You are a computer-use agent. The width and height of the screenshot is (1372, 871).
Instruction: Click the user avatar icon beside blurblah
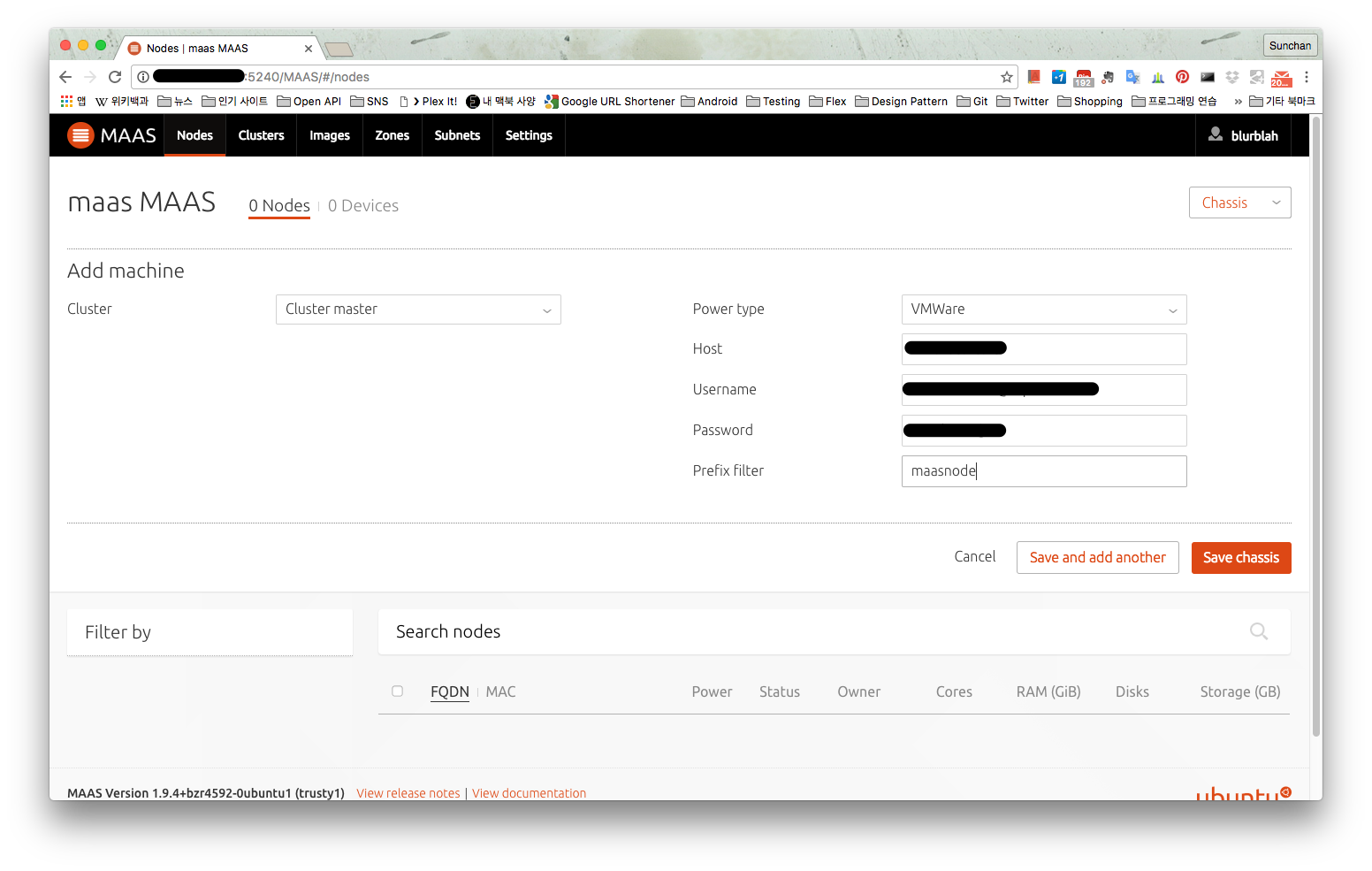coord(1216,134)
